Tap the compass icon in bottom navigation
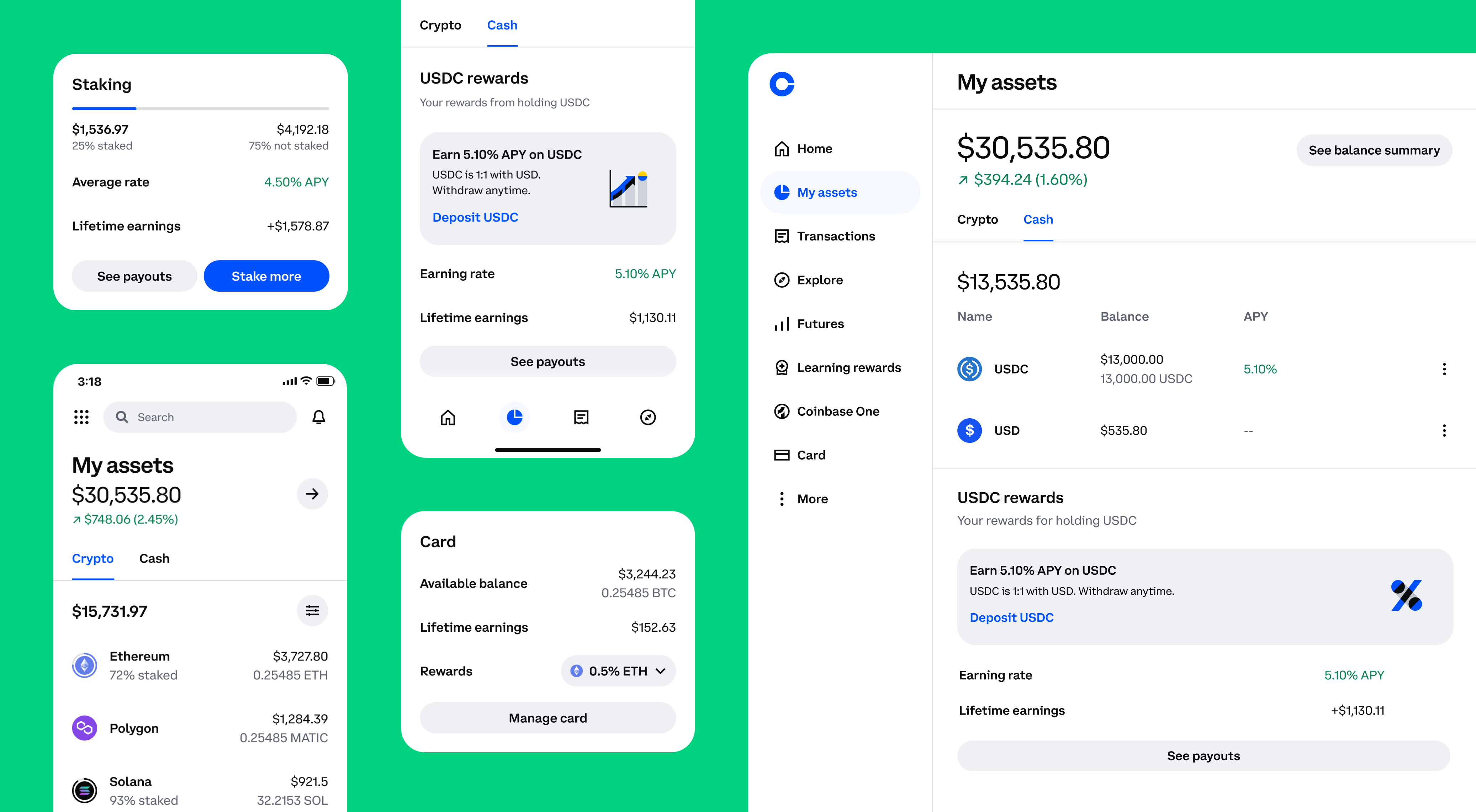 (647, 417)
